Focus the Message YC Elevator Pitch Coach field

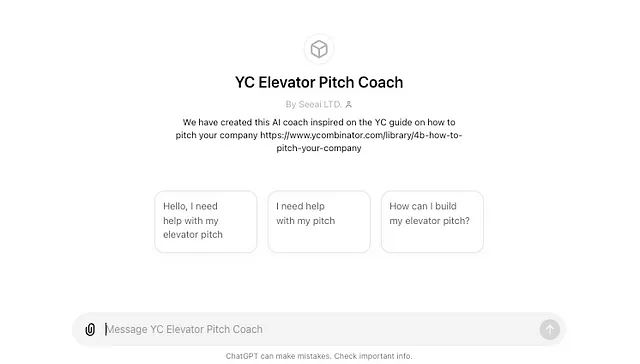pos(318,329)
